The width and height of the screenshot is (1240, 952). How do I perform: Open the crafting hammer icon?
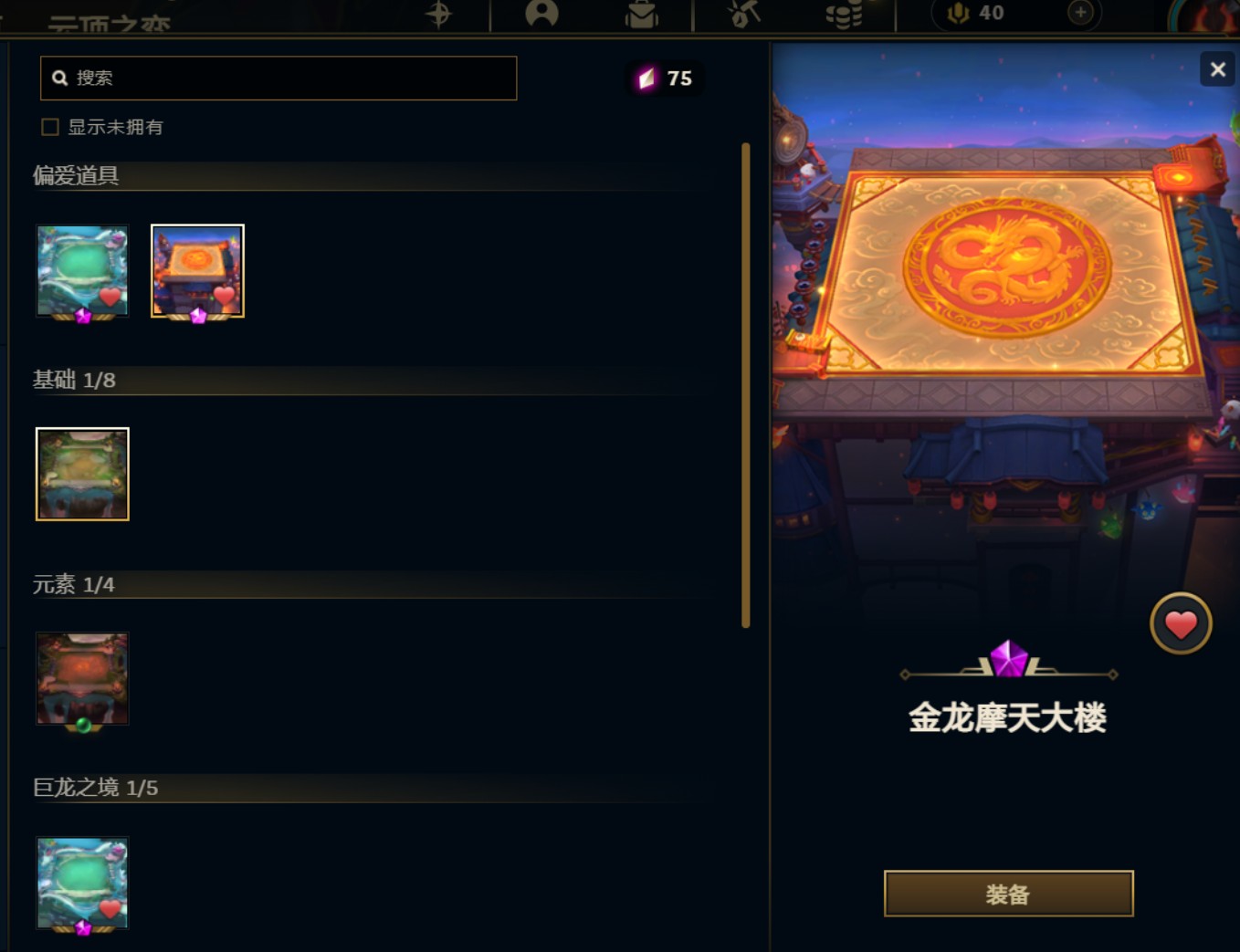743,14
